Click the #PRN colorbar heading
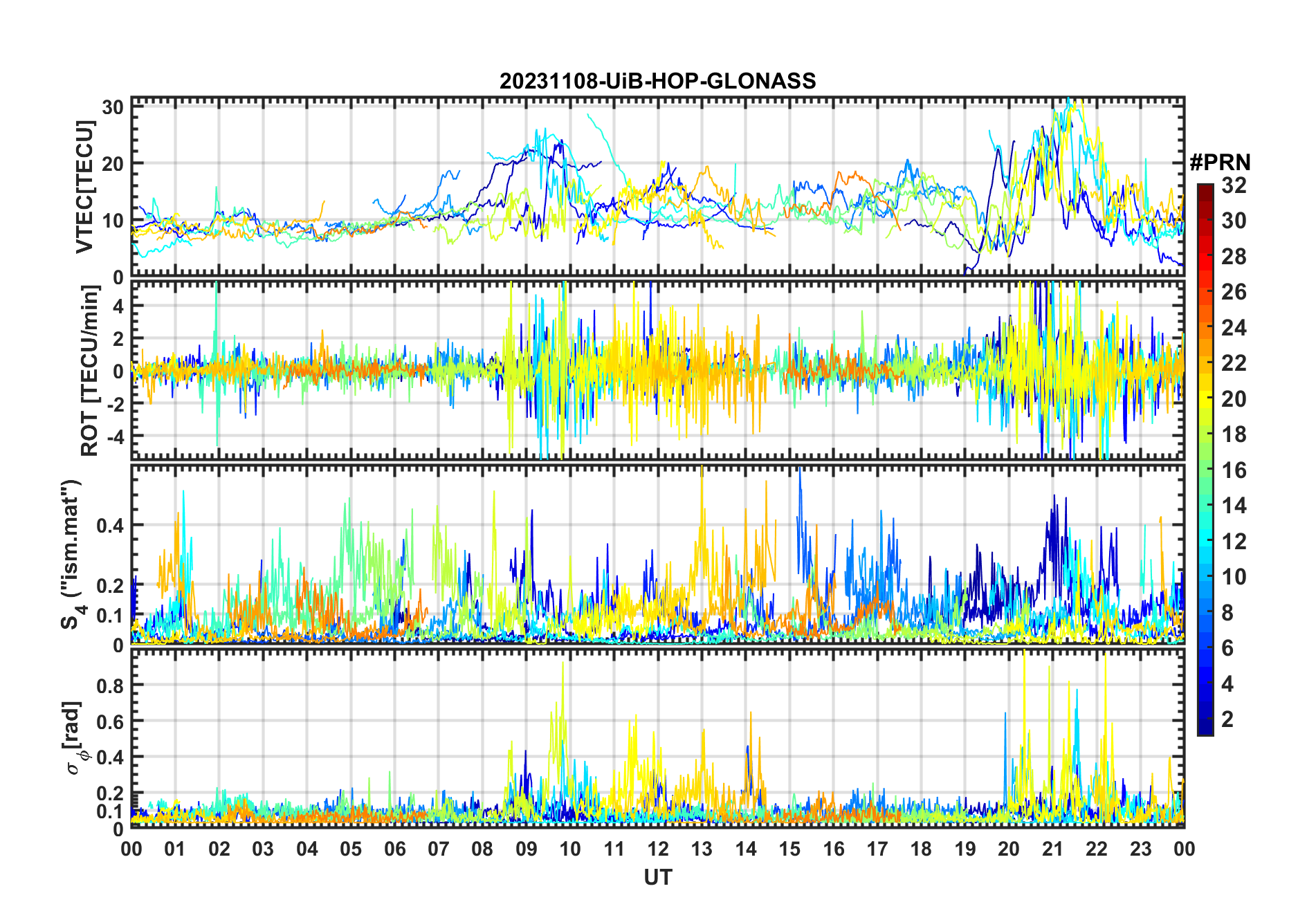Image resolution: width=1316 pixels, height=920 pixels. pos(1220,163)
